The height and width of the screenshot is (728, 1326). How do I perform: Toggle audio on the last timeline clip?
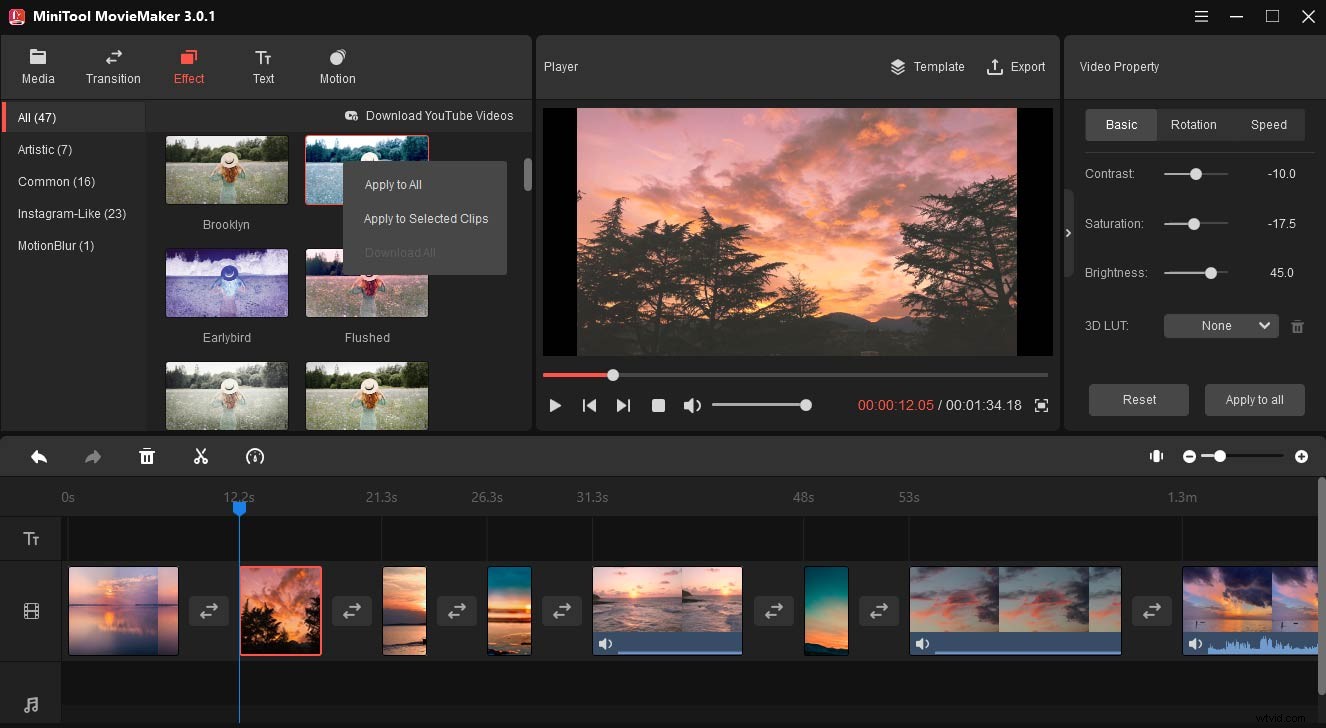coord(1195,643)
